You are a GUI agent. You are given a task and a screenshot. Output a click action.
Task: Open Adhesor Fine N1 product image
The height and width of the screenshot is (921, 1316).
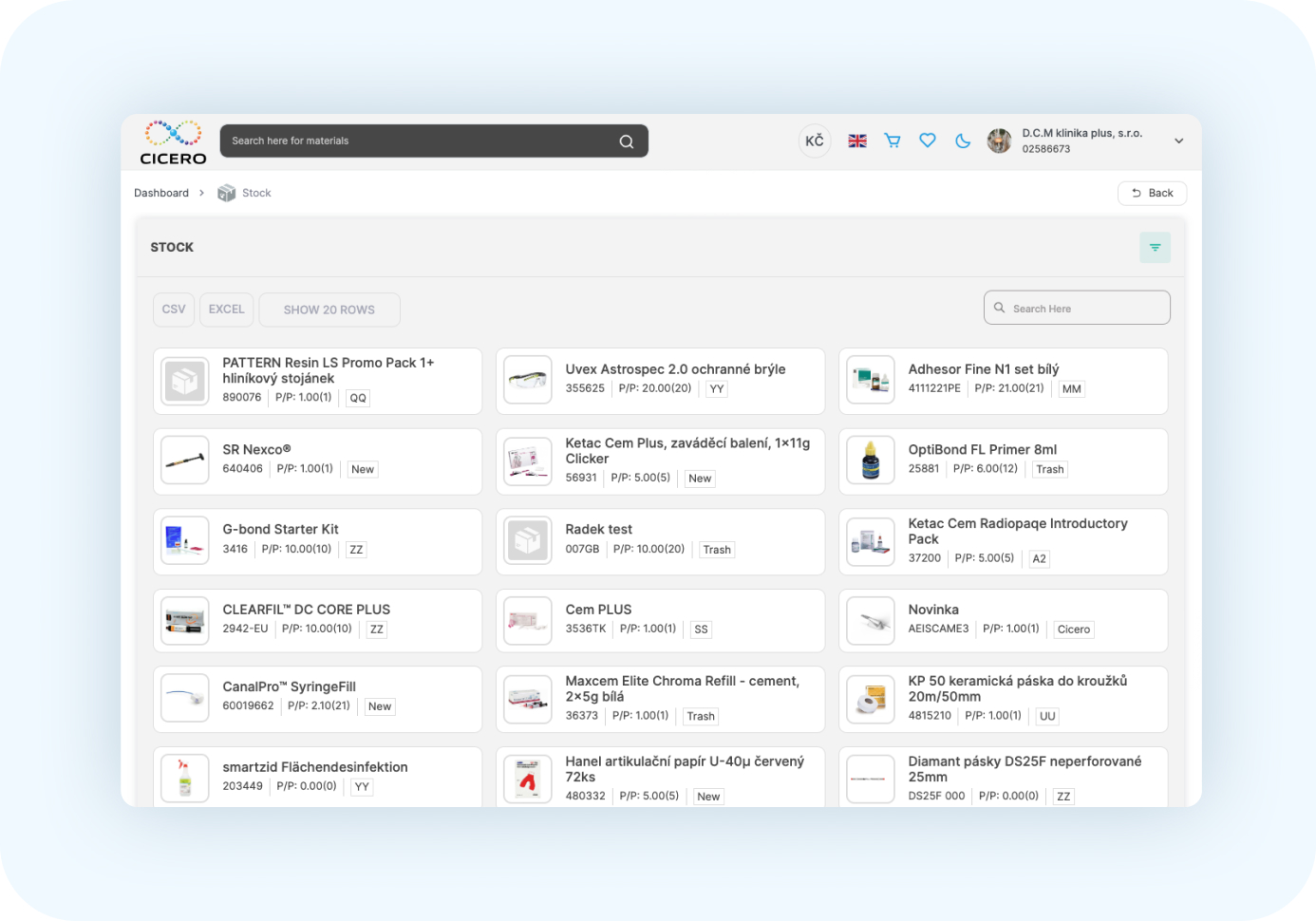[871, 381]
